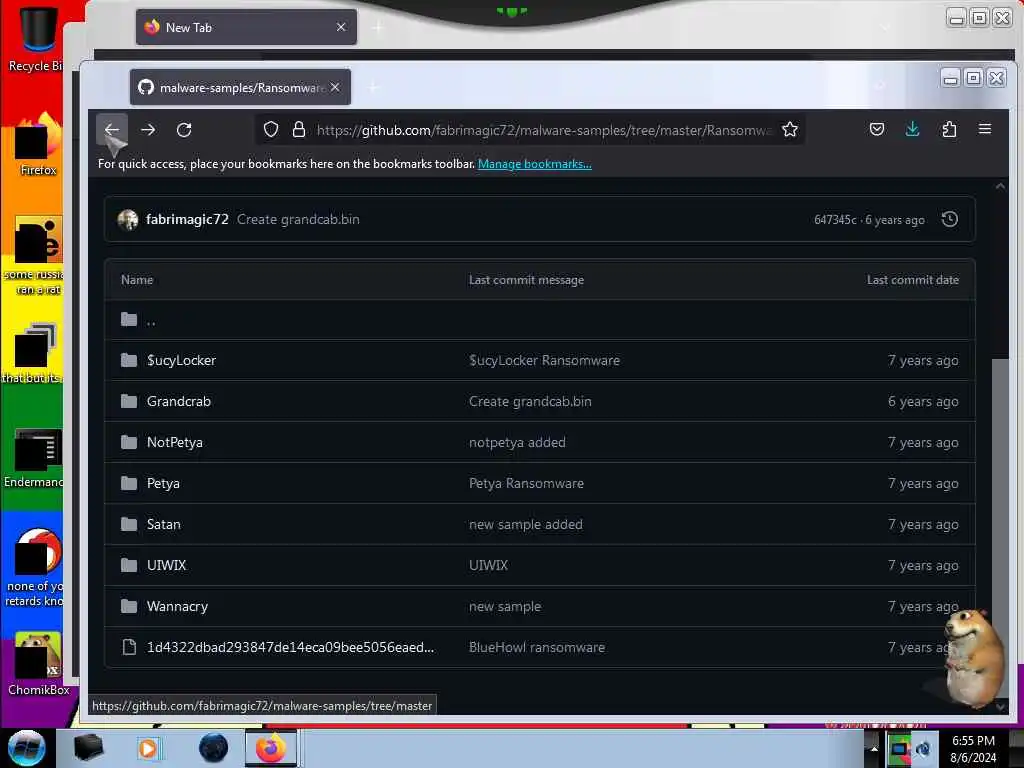Image resolution: width=1024 pixels, height=768 pixels.
Task: Select the Firefox desktop shortcut
Action: coord(39,144)
